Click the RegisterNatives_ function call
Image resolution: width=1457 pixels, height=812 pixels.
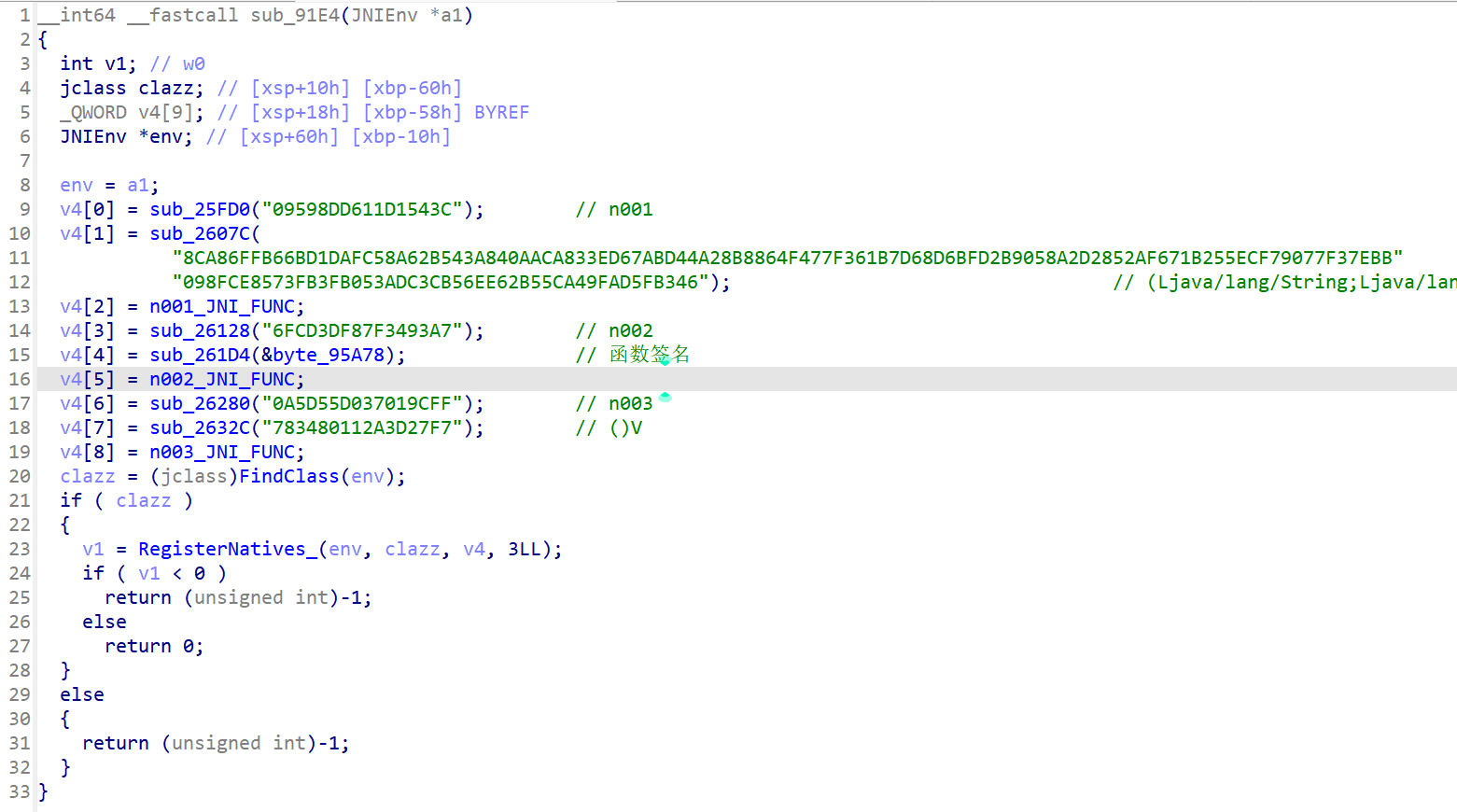(228, 549)
